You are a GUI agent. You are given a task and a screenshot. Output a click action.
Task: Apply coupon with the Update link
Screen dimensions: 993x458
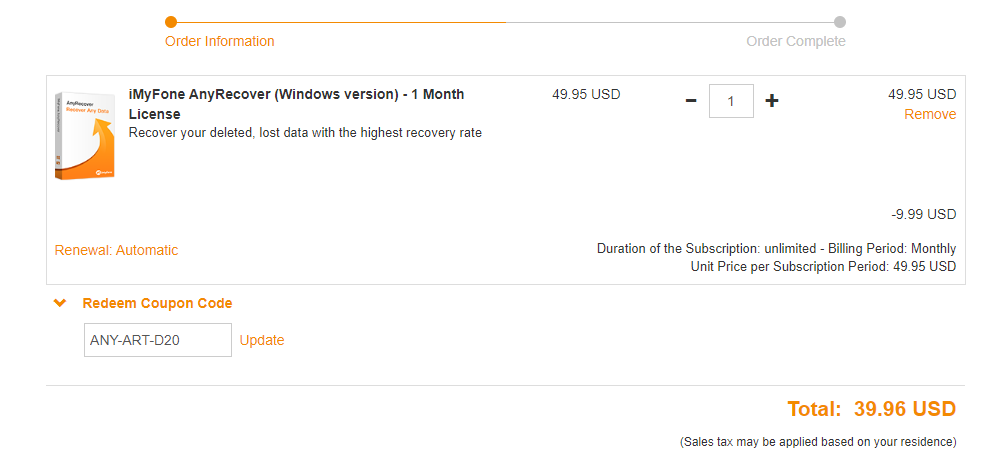point(262,340)
